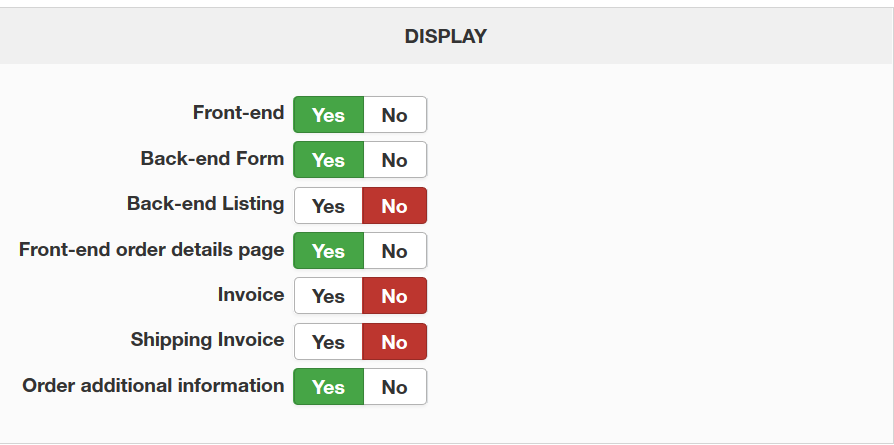
Task: Click the DISPLAY section header
Action: click(446, 36)
